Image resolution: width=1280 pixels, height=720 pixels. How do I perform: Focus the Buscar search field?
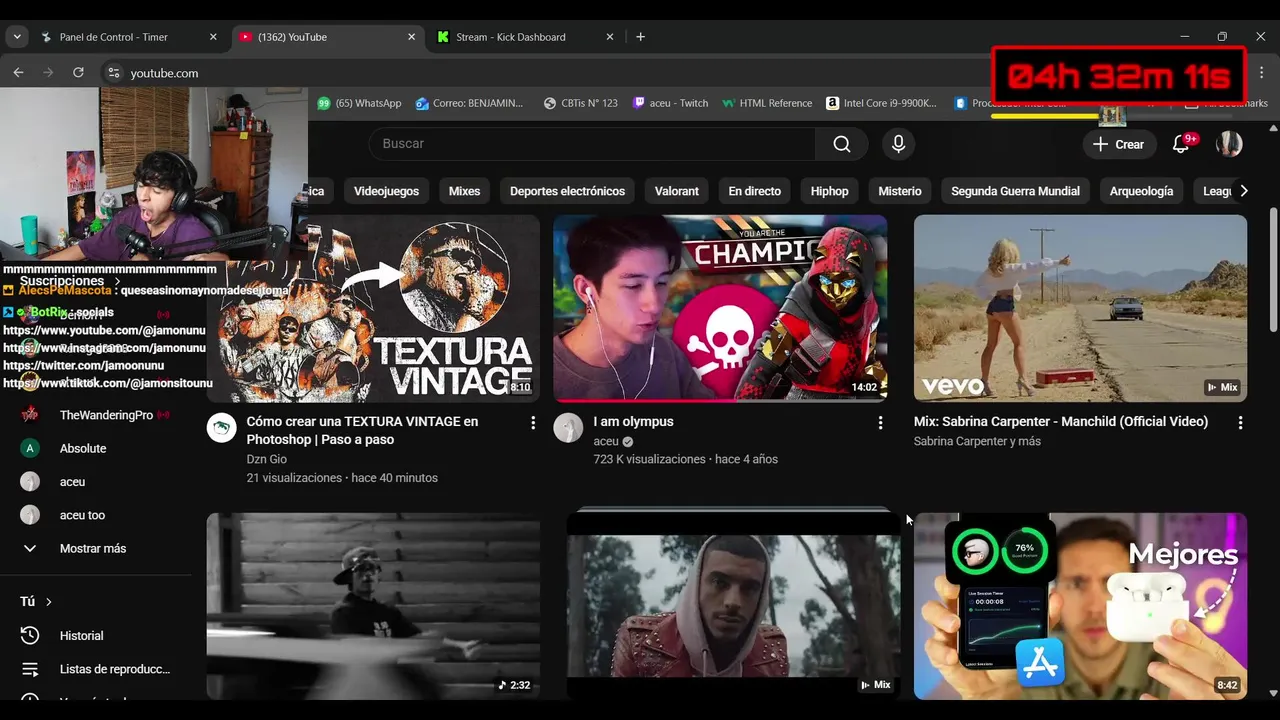592,144
